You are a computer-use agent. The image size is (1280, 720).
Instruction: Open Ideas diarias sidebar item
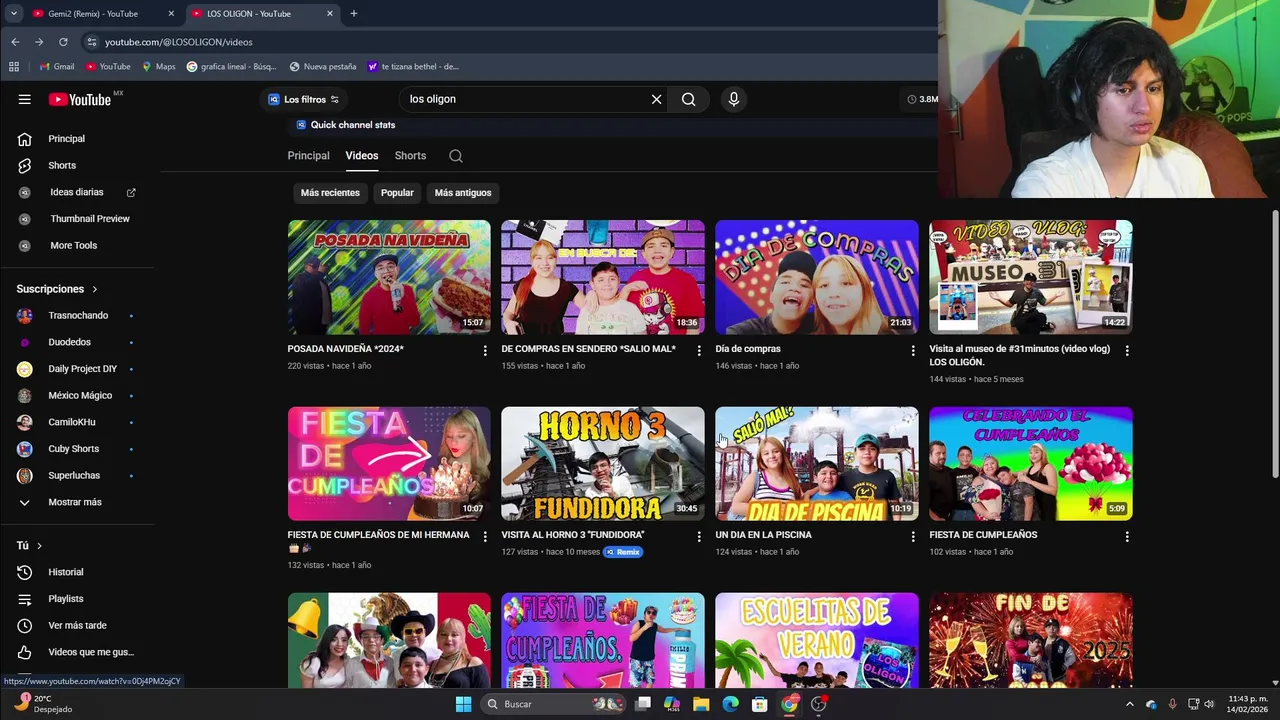78,192
